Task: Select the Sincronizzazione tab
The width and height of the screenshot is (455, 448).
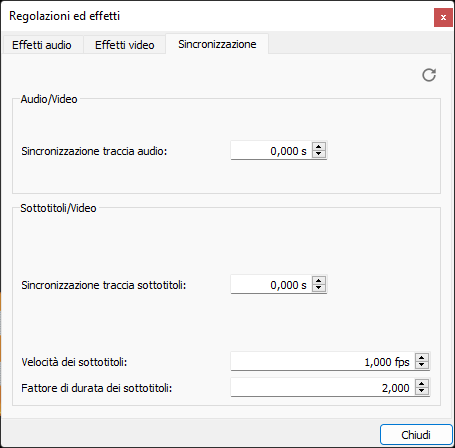Action: (x=217, y=44)
